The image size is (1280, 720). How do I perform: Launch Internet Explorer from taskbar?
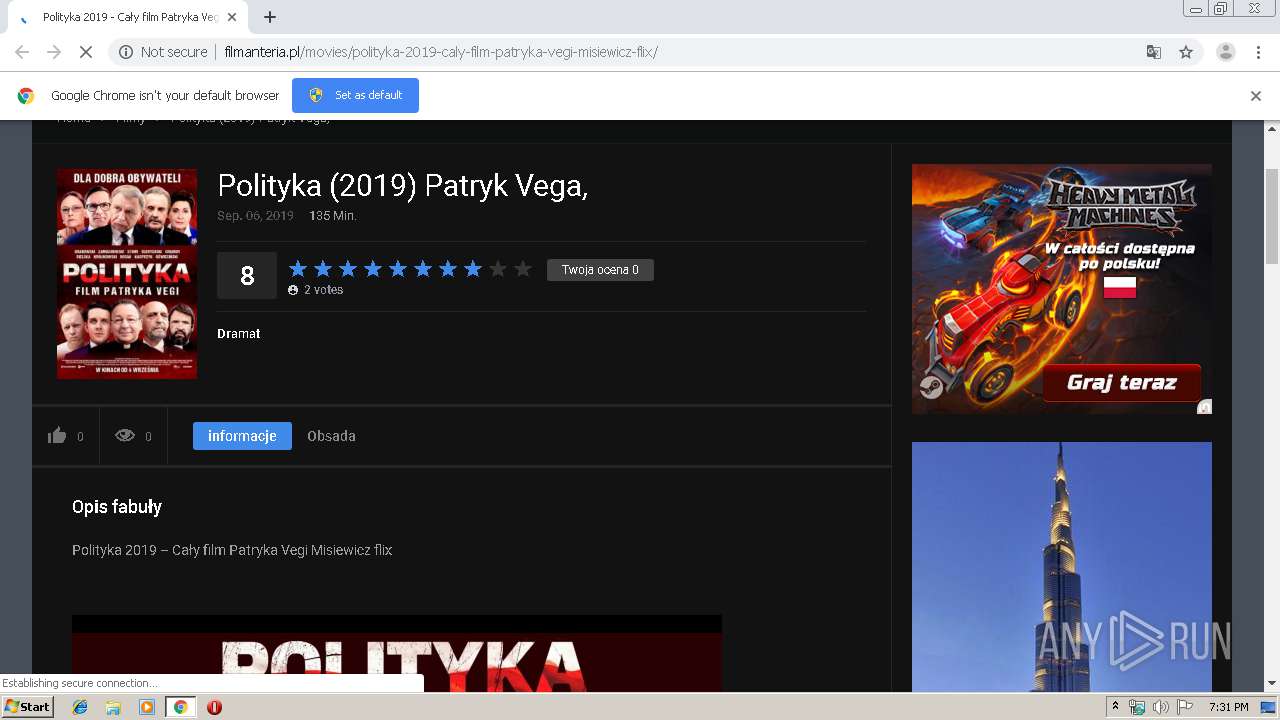(x=80, y=707)
